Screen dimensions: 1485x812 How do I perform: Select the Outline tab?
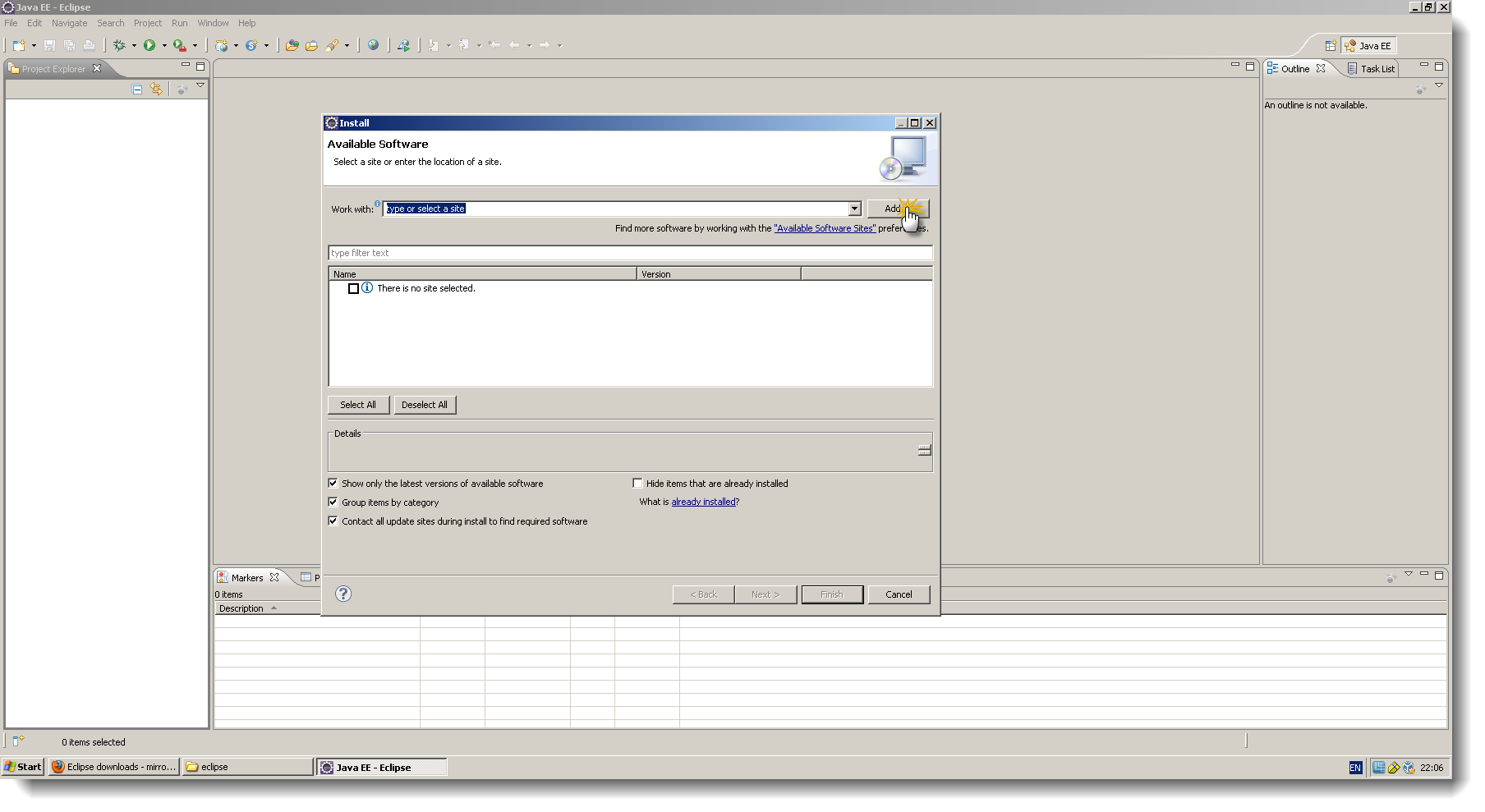[1295, 69]
